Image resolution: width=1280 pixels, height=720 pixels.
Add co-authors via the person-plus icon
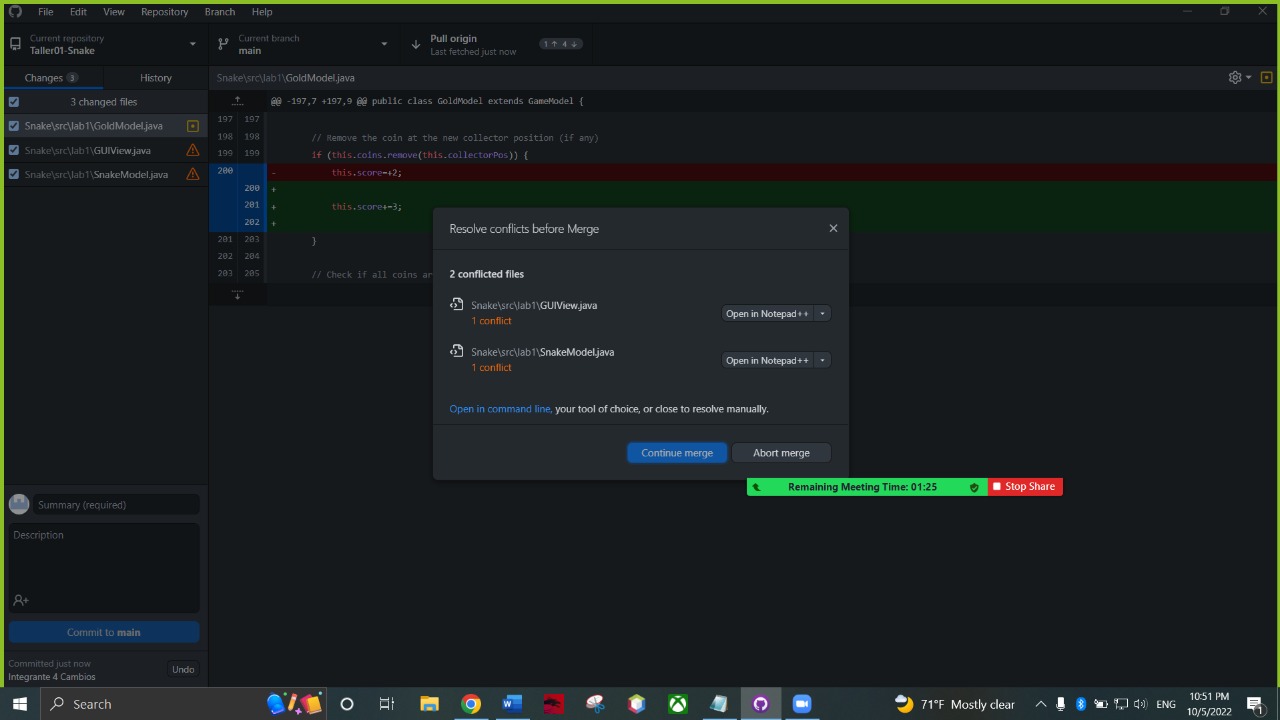[20, 600]
